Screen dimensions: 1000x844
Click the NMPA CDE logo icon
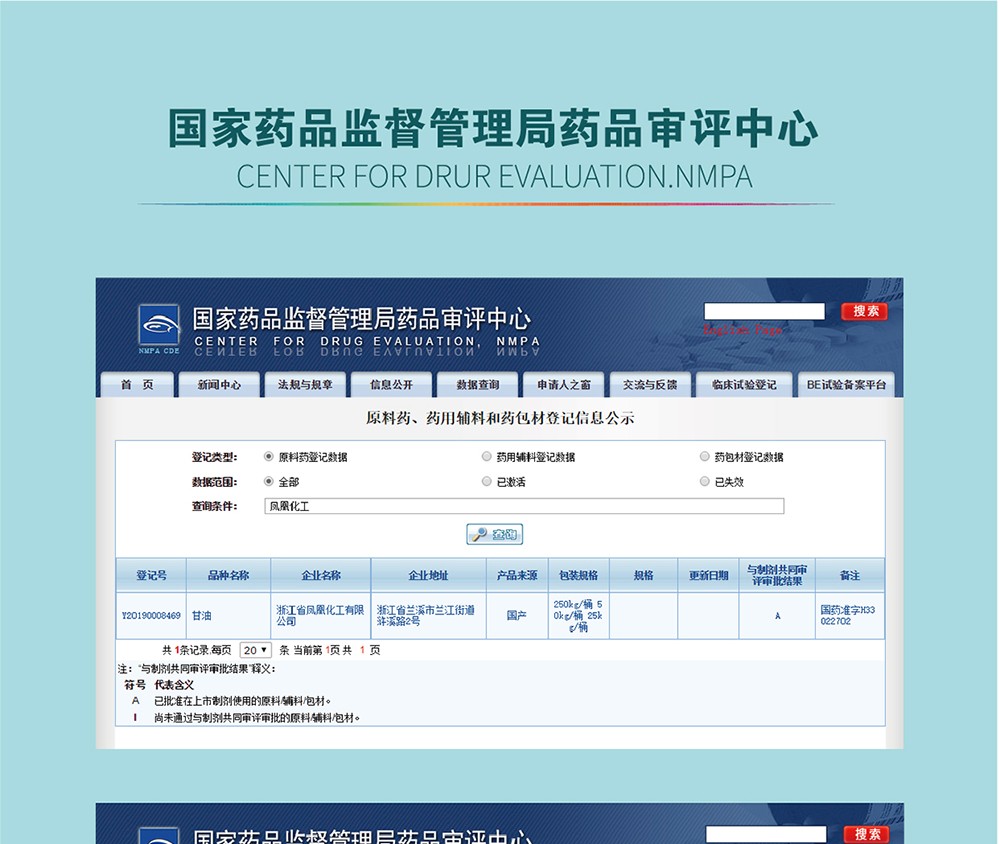click(158, 326)
